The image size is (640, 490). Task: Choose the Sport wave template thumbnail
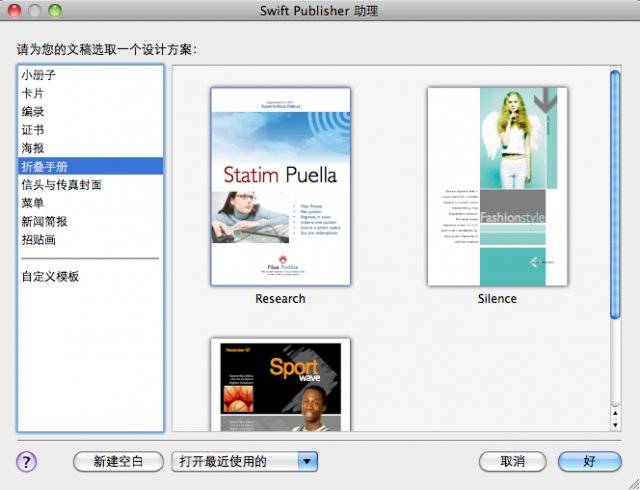(x=280, y=386)
